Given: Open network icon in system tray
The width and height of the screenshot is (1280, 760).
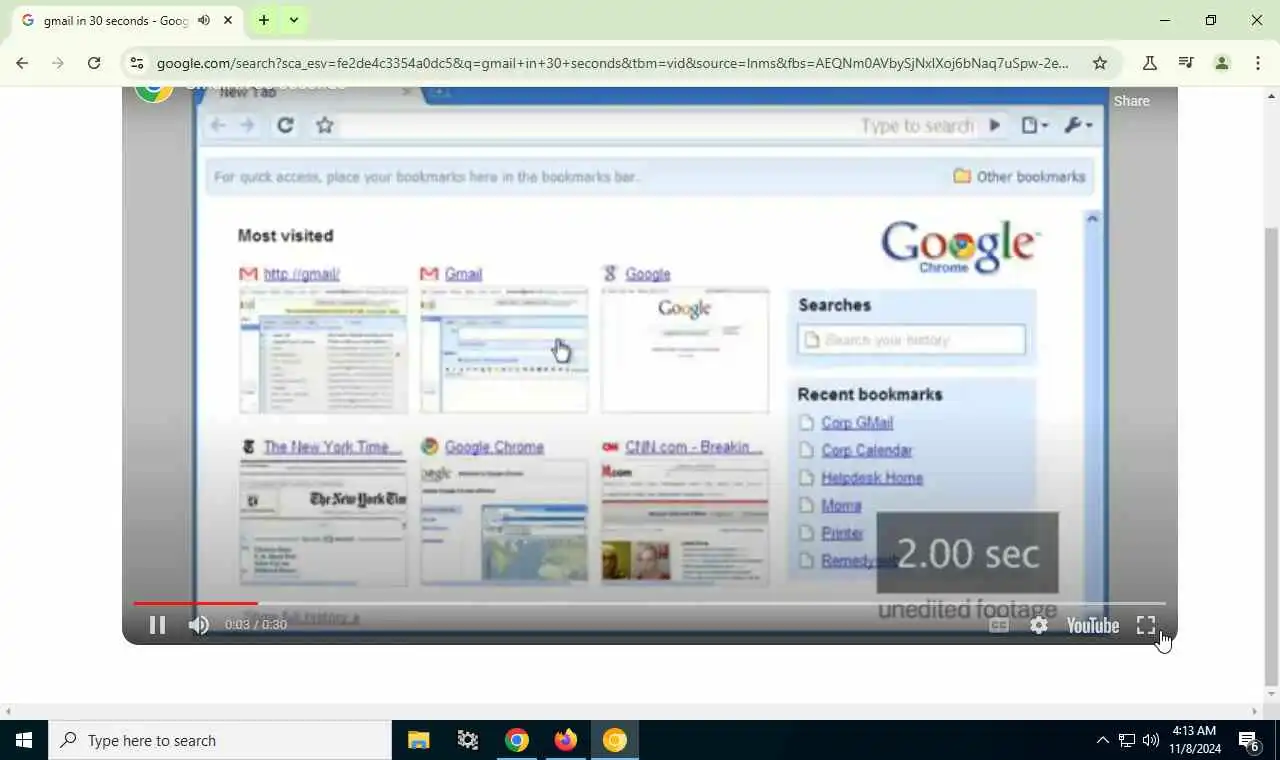Looking at the screenshot, I should [x=1127, y=740].
